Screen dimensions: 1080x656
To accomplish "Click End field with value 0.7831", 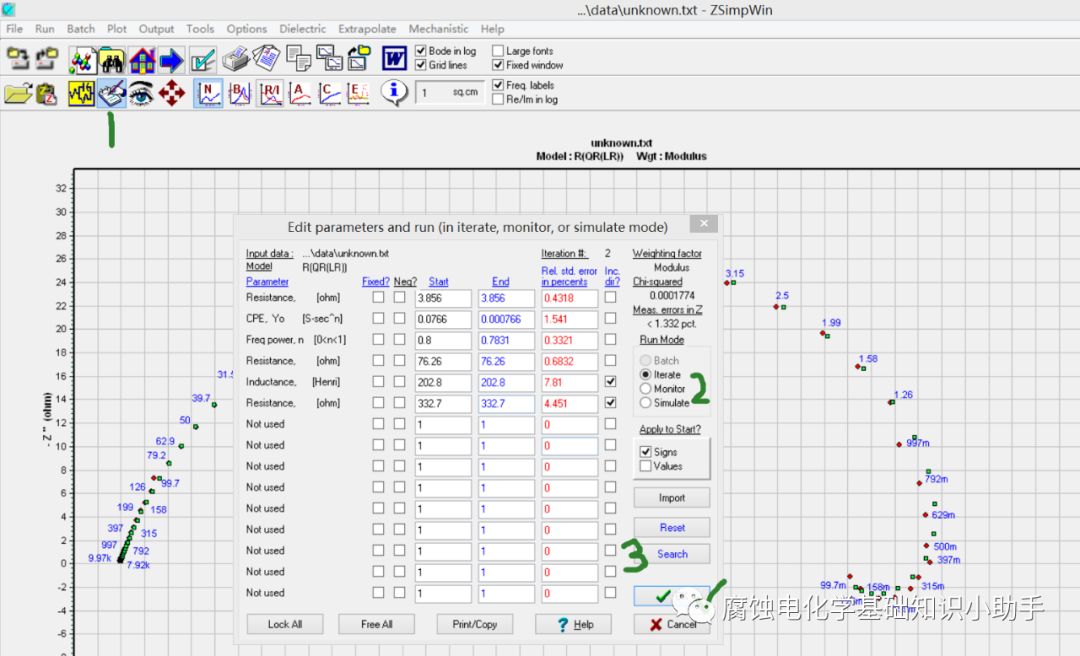I will coord(506,340).
